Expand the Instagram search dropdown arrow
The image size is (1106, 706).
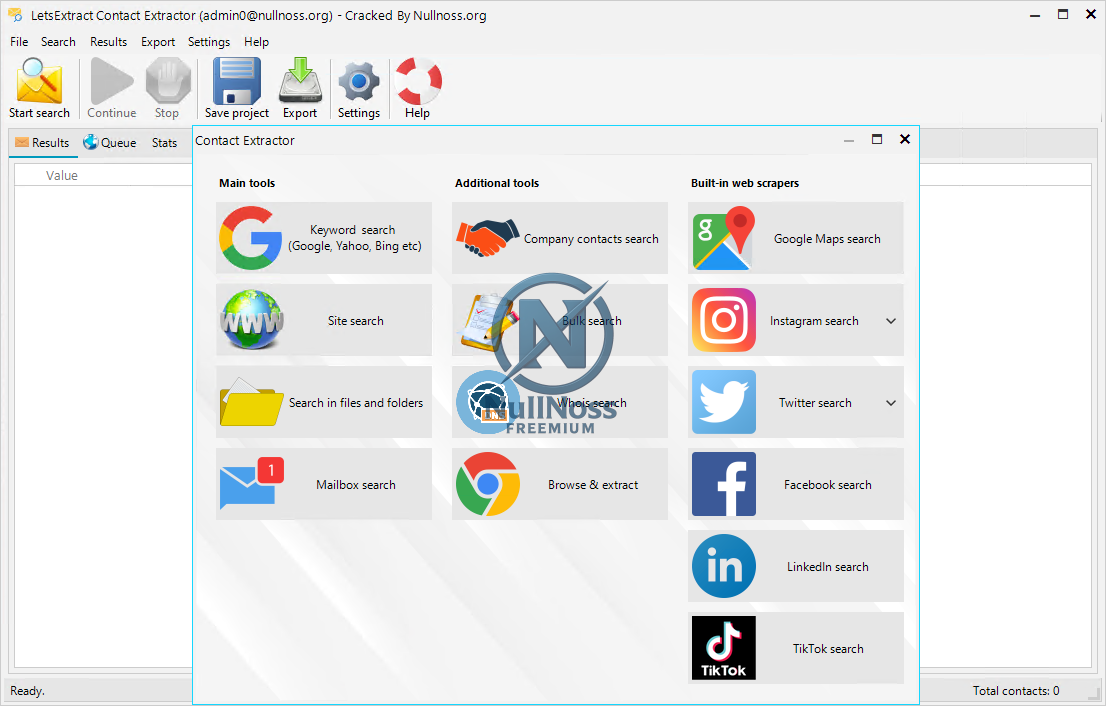[x=891, y=321]
